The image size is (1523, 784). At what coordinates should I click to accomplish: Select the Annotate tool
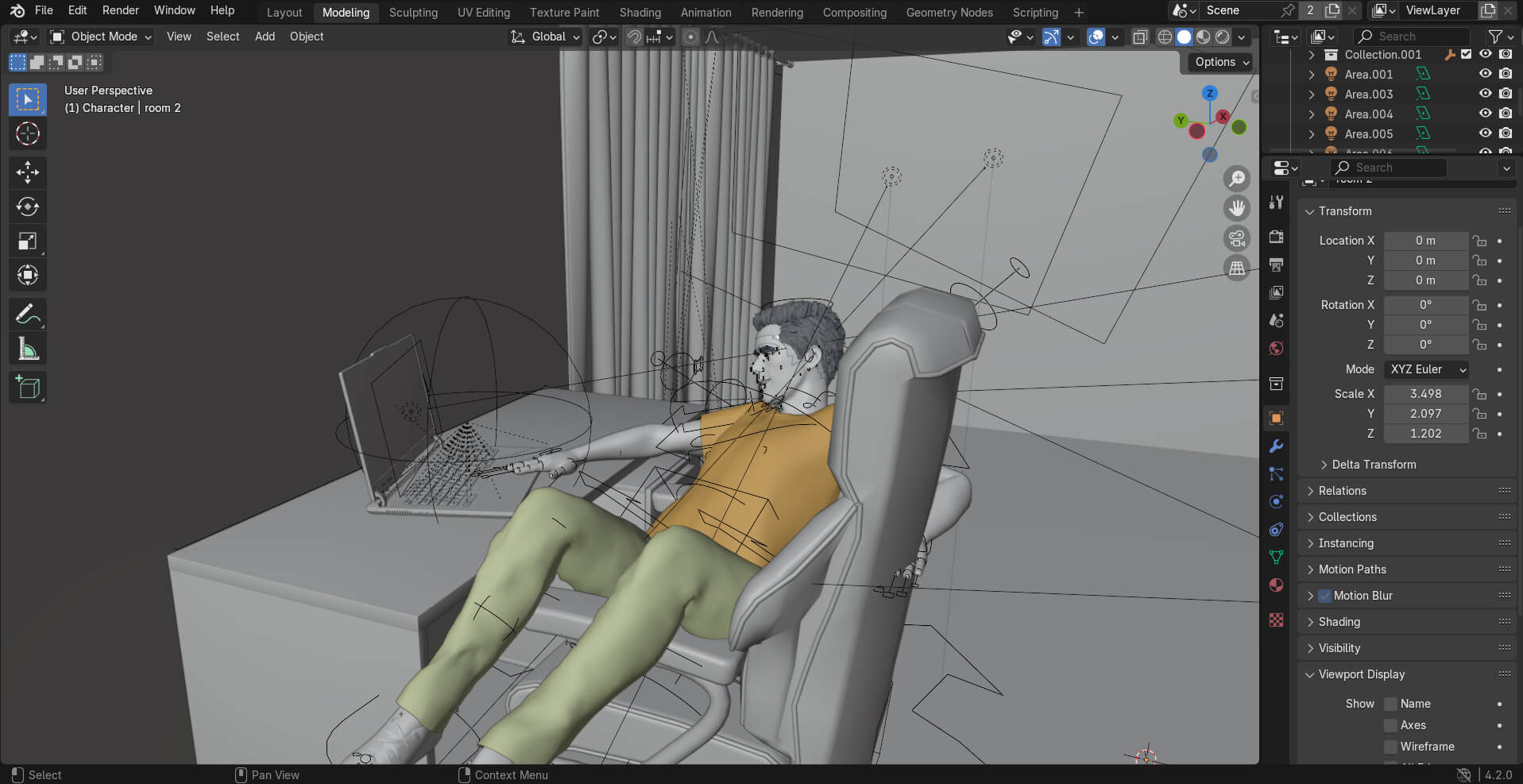click(28, 315)
